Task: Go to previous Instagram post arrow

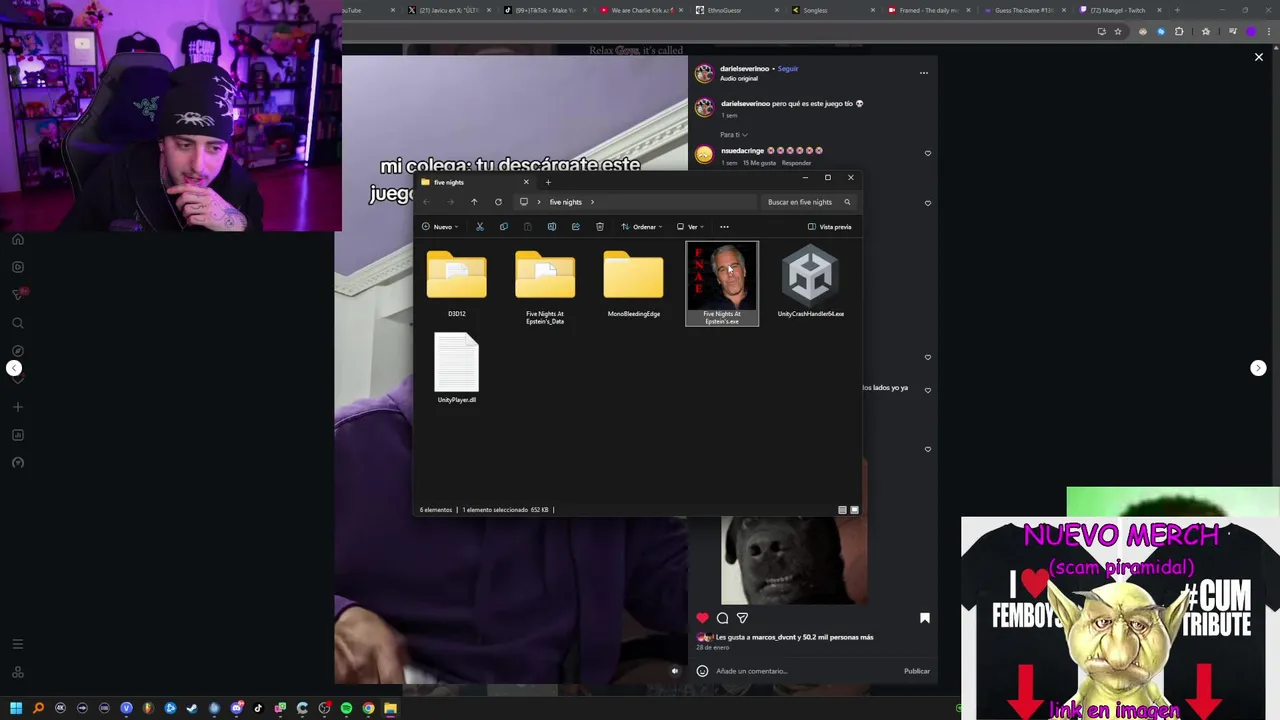Action: [14, 368]
